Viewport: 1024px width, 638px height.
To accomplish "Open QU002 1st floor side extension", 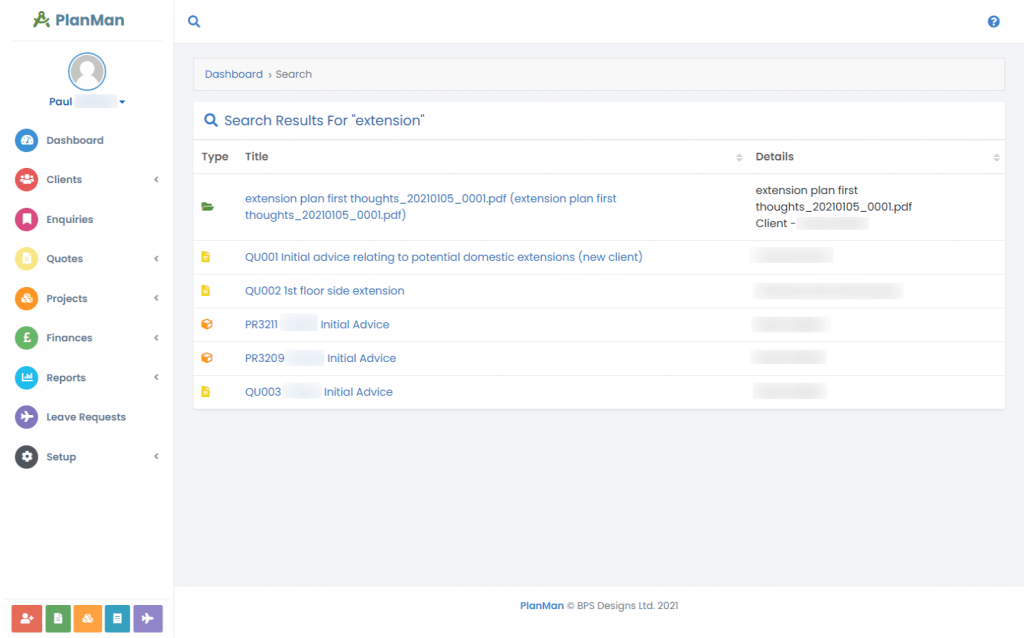I will tap(325, 291).
